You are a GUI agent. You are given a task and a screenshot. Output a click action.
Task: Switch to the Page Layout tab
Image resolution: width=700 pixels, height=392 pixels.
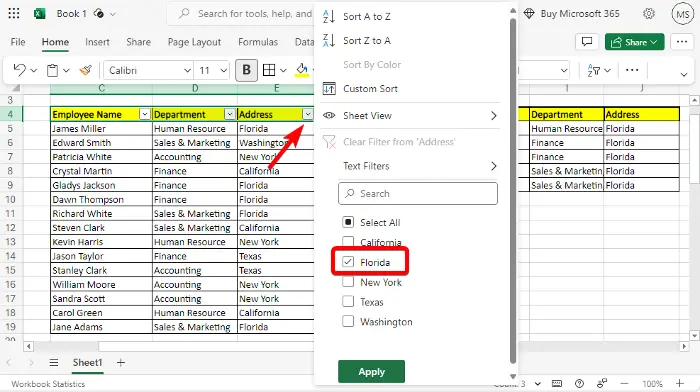point(194,42)
